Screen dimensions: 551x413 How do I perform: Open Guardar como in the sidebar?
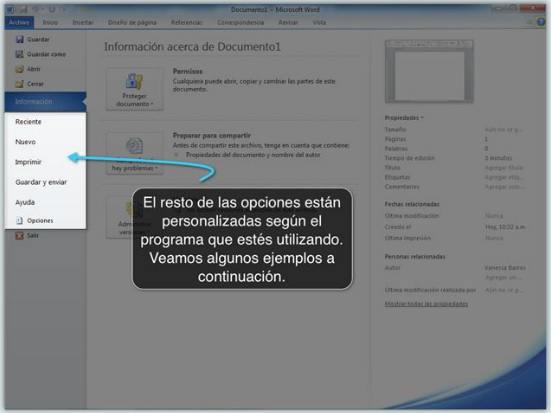40,54
